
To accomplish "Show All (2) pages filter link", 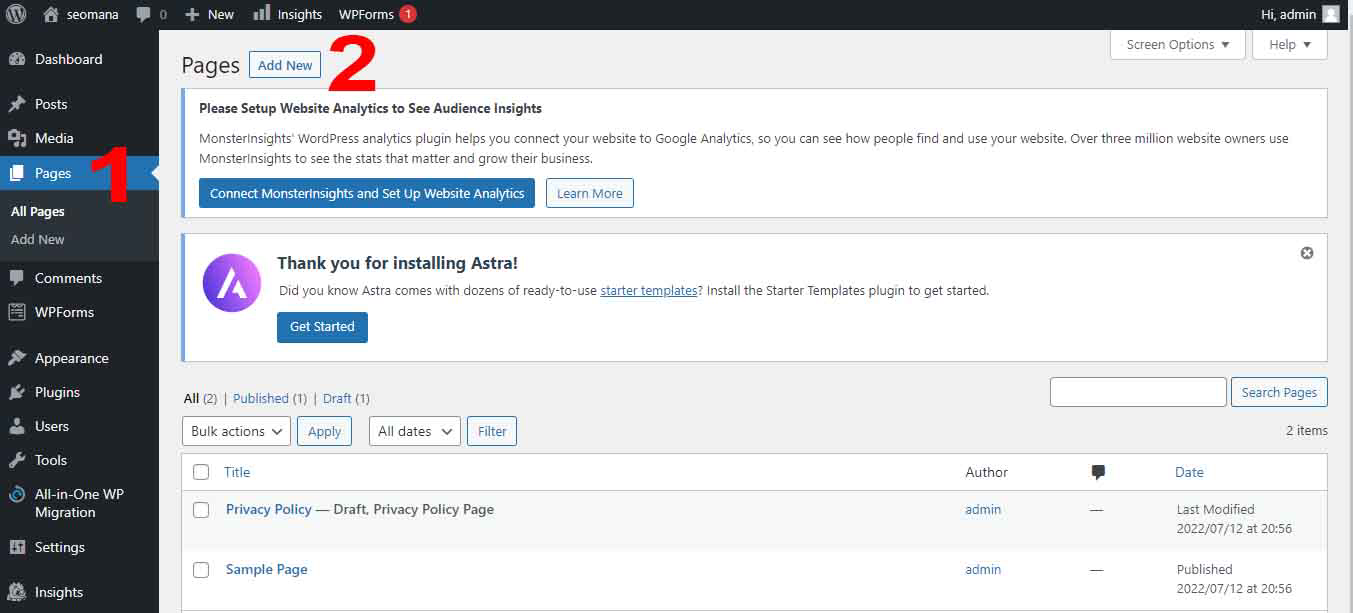I will 200,398.
